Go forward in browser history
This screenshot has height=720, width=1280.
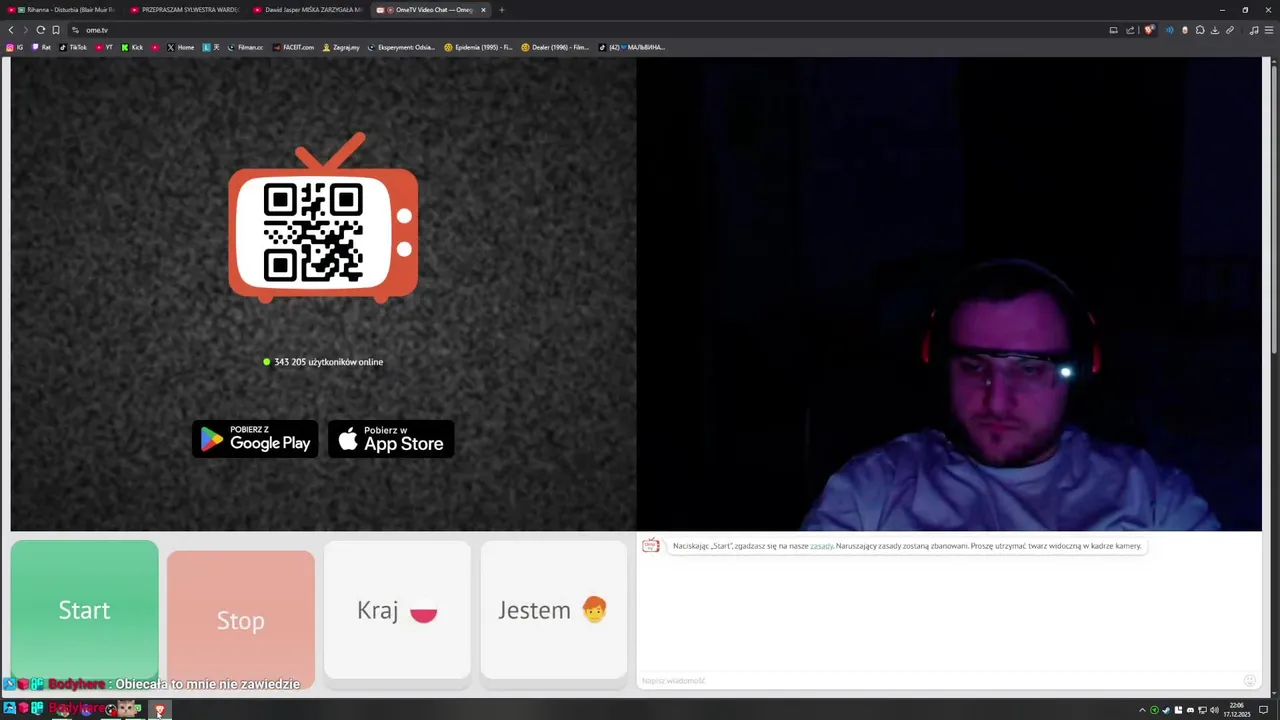click(x=26, y=30)
